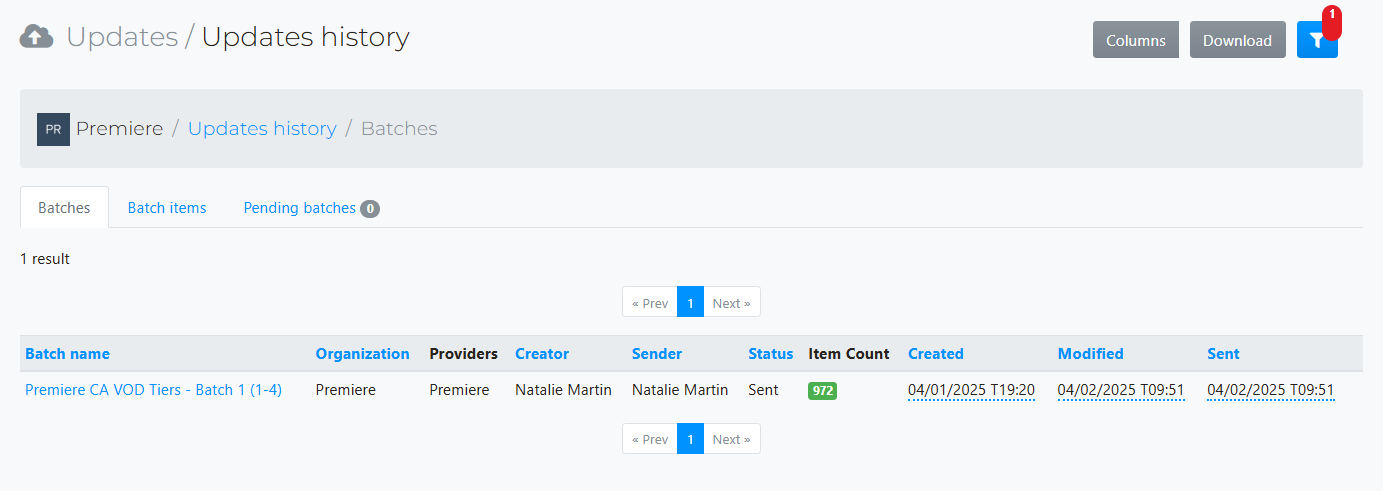
Task: Click Natalie Martin in Sender column
Action: [680, 390]
